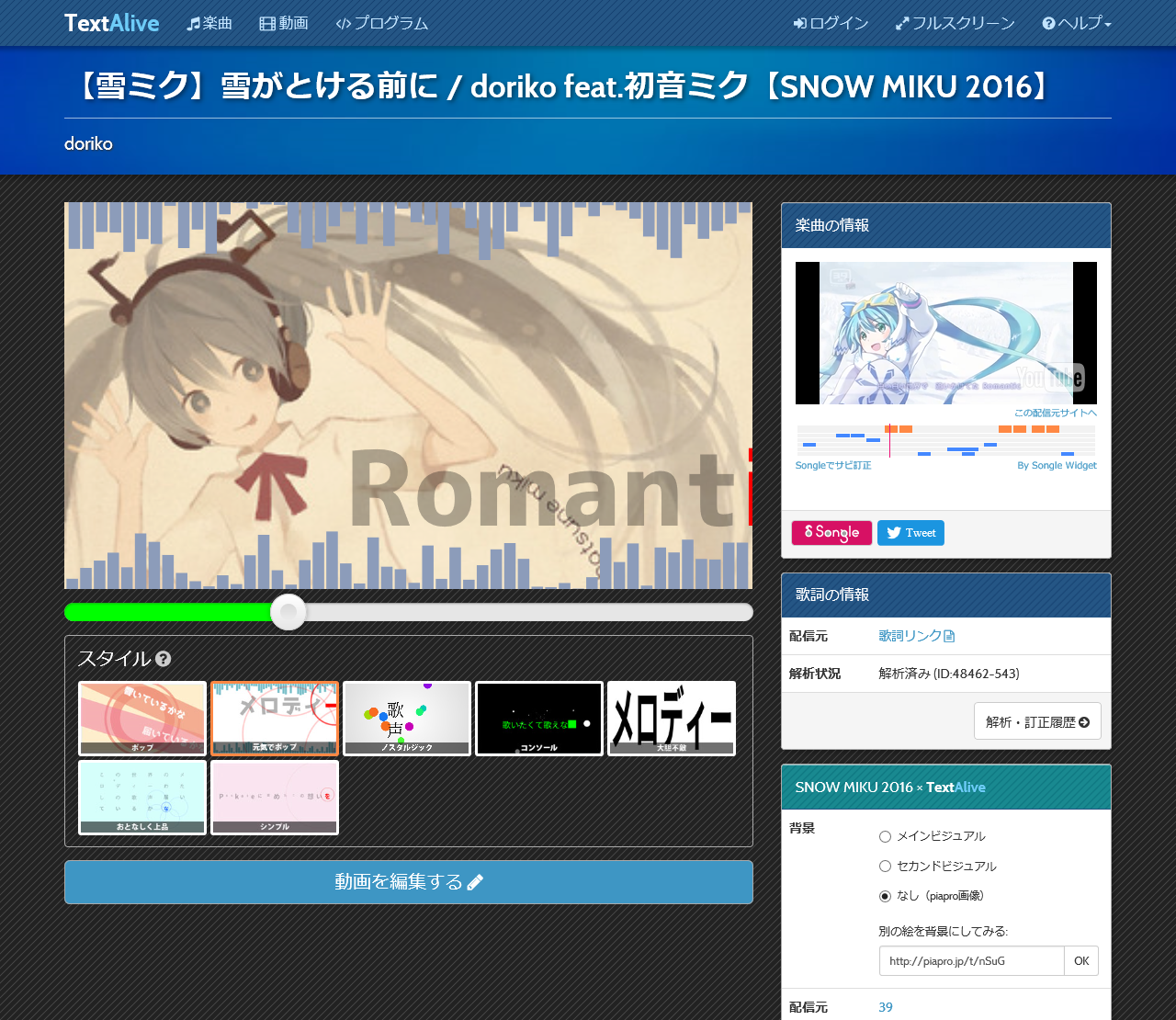Select なし（piapro画像）background option
1176x1020 pixels.
click(x=885, y=895)
